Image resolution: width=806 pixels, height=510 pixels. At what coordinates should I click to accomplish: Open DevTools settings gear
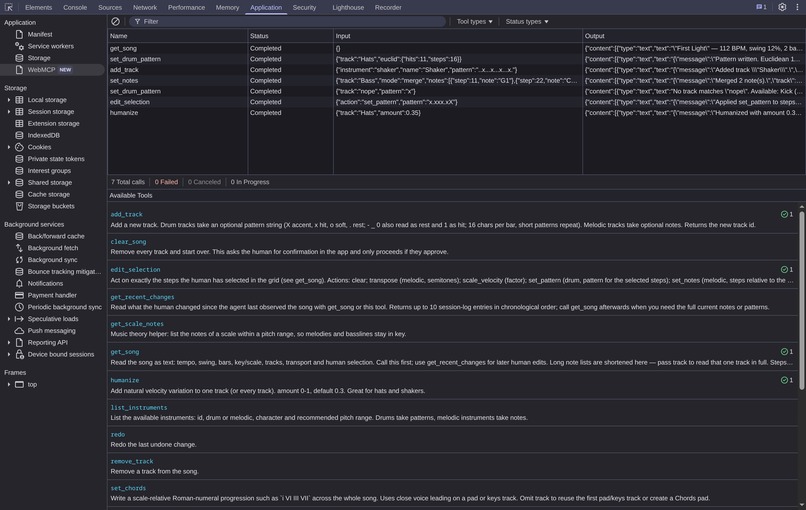(x=782, y=7)
